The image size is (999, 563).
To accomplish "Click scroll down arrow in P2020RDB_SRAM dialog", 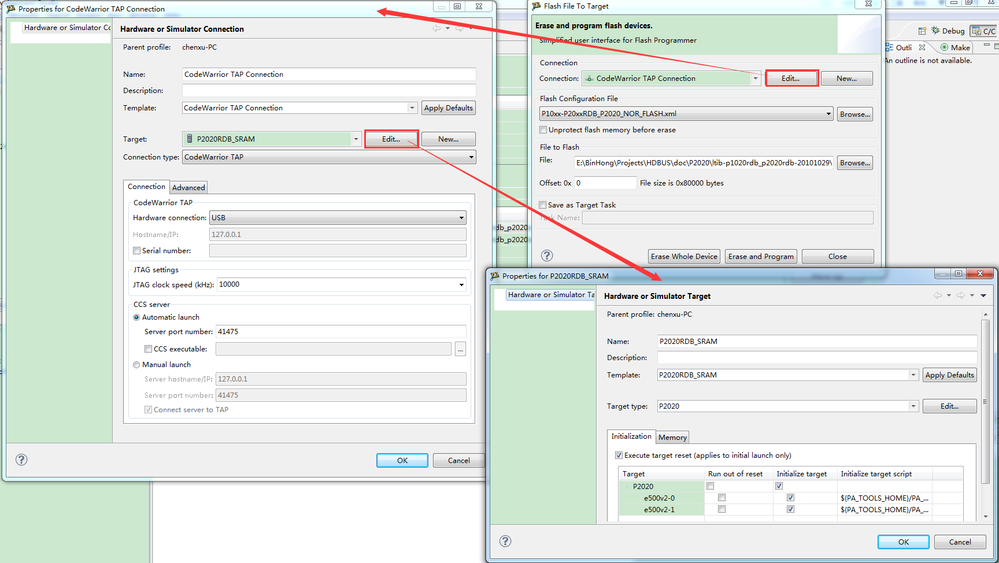I will [986, 515].
